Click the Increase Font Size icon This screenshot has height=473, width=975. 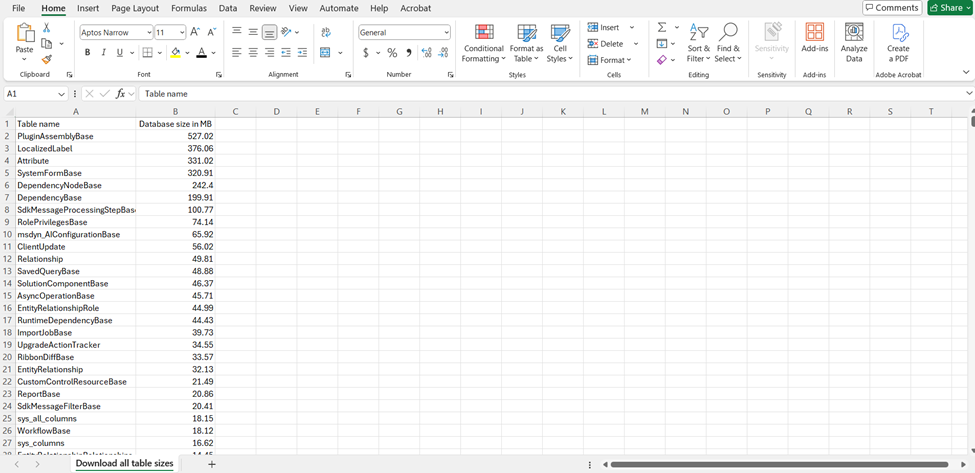(195, 32)
